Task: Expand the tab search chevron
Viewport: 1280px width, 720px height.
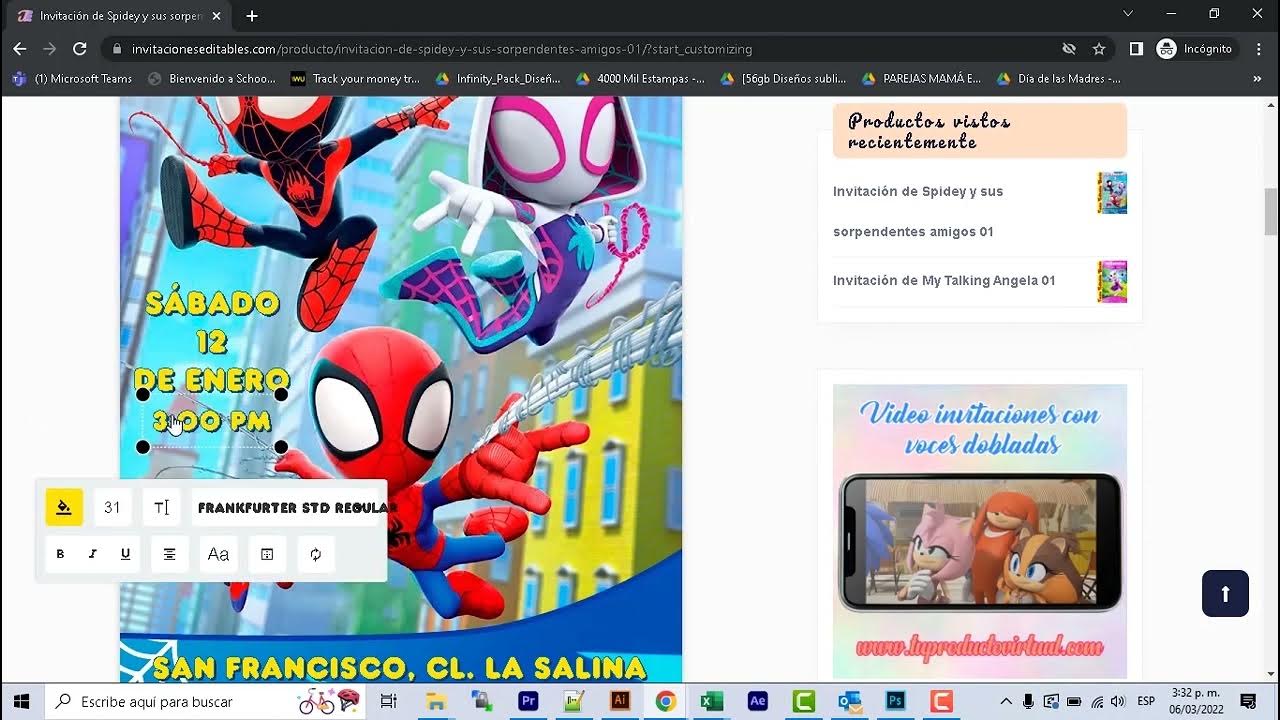Action: pos(1128,14)
